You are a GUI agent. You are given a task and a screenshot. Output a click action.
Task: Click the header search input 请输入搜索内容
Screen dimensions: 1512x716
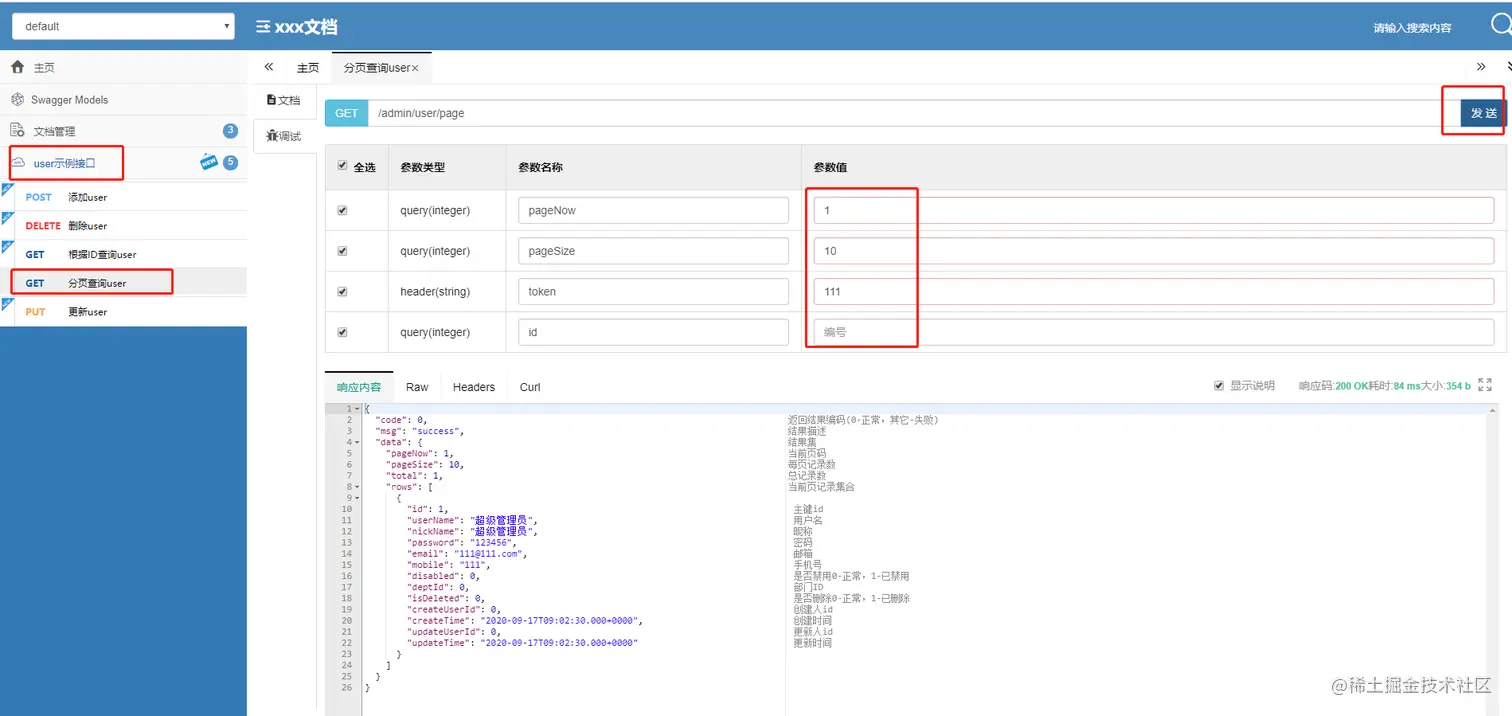[1412, 28]
